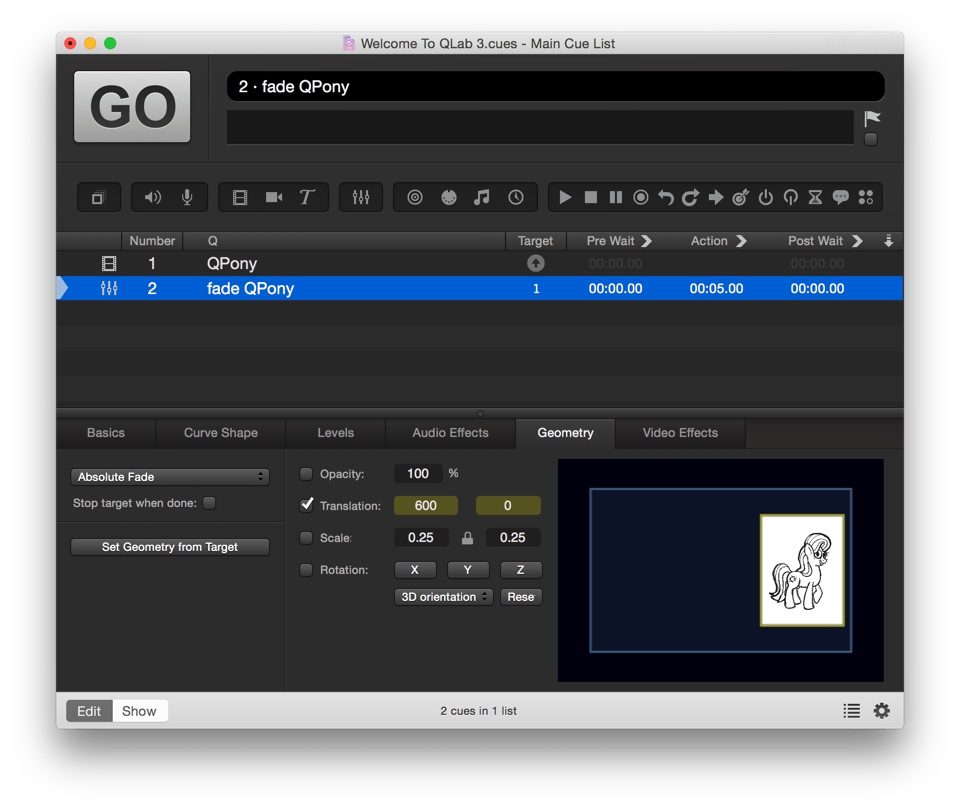Add a Titles cue with T icon
Viewport: 960px width, 809px height.
pos(307,197)
